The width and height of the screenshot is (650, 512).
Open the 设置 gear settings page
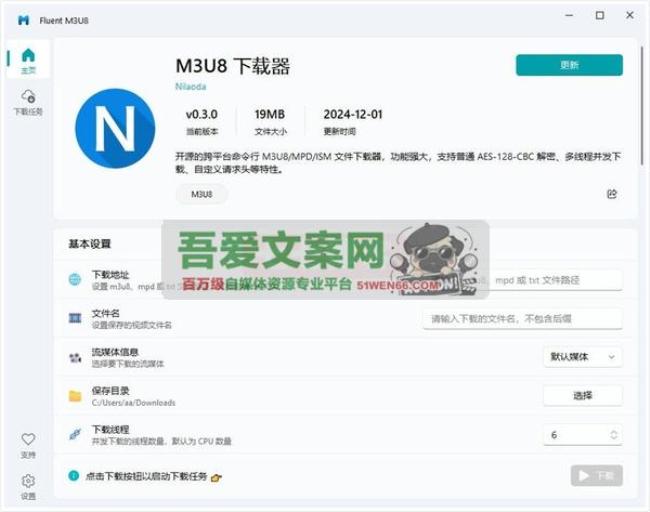click(28, 486)
